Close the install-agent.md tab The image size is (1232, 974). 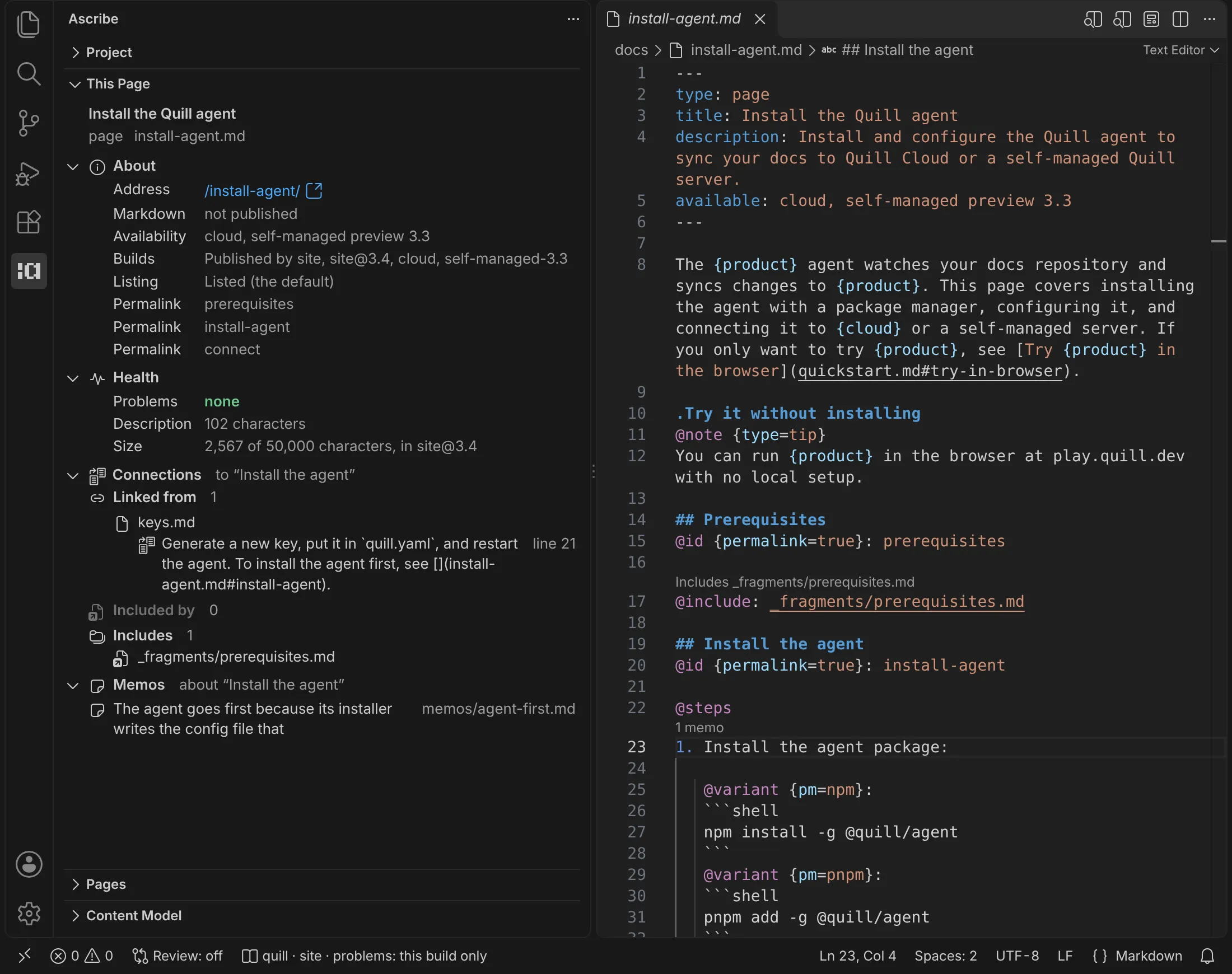pos(760,20)
